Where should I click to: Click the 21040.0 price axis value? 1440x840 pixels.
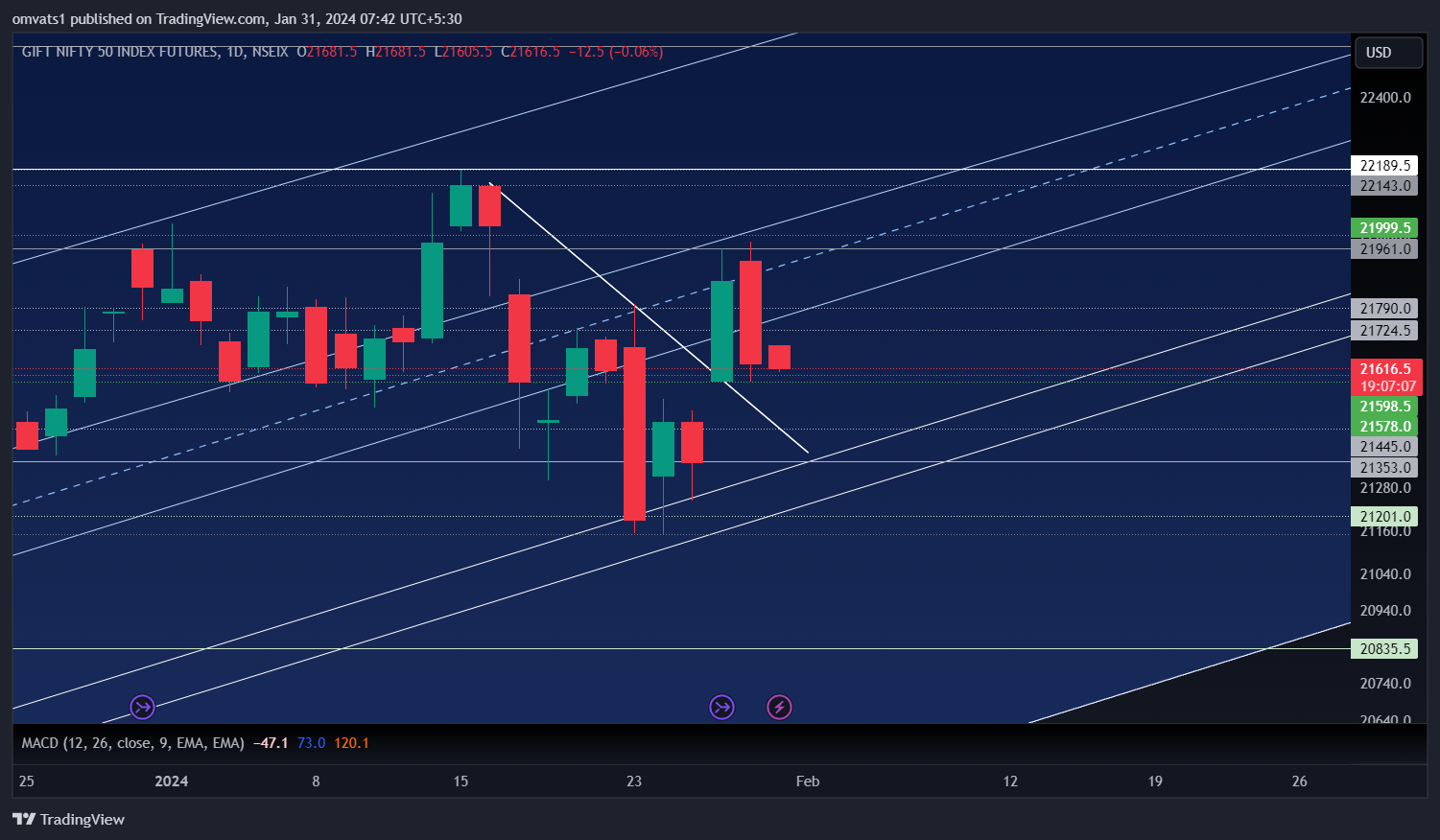point(1385,574)
